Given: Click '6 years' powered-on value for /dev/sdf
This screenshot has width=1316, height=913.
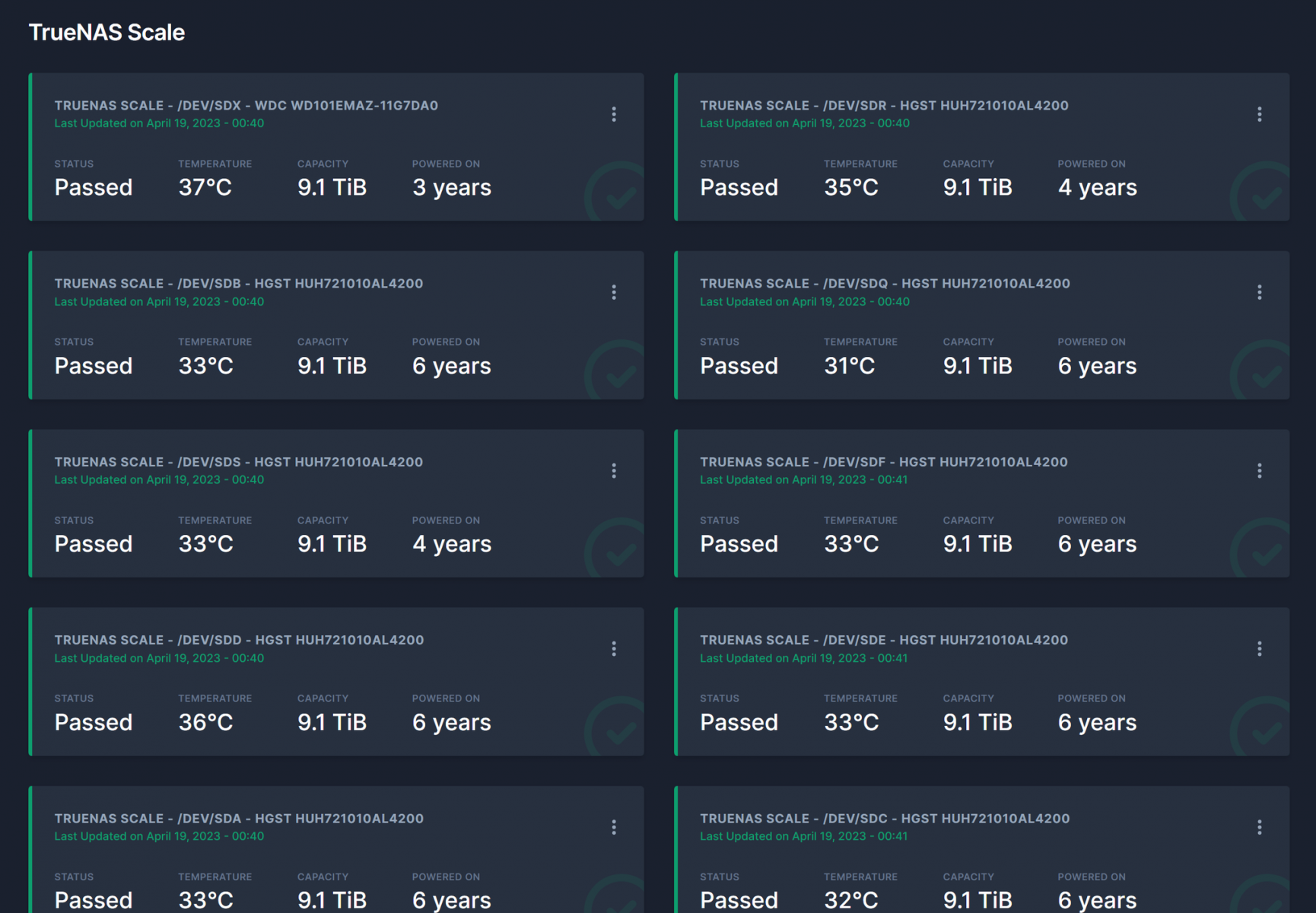Looking at the screenshot, I should point(1098,545).
